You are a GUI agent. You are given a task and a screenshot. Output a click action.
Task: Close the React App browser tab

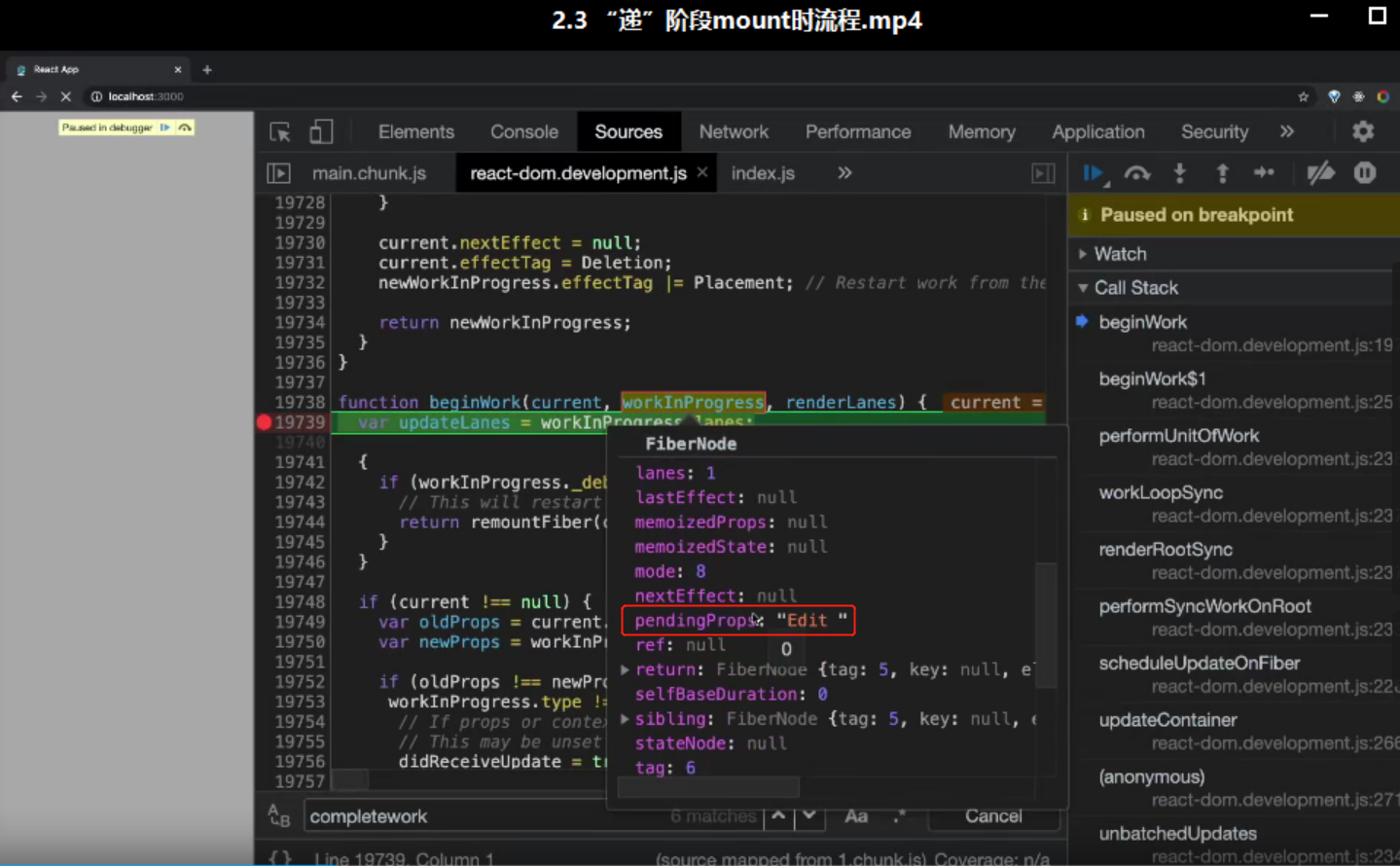coord(178,69)
